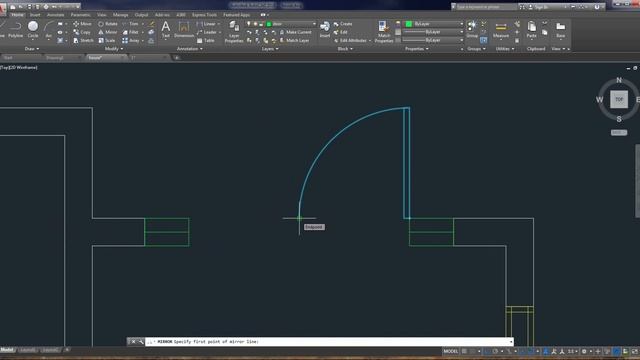Insert a Table annotation
The width and height of the screenshot is (640, 360).
click(206, 40)
